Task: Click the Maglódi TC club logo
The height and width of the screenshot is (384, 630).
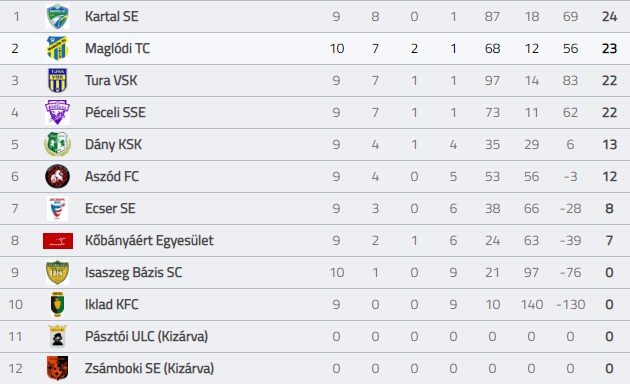Action: point(57,48)
